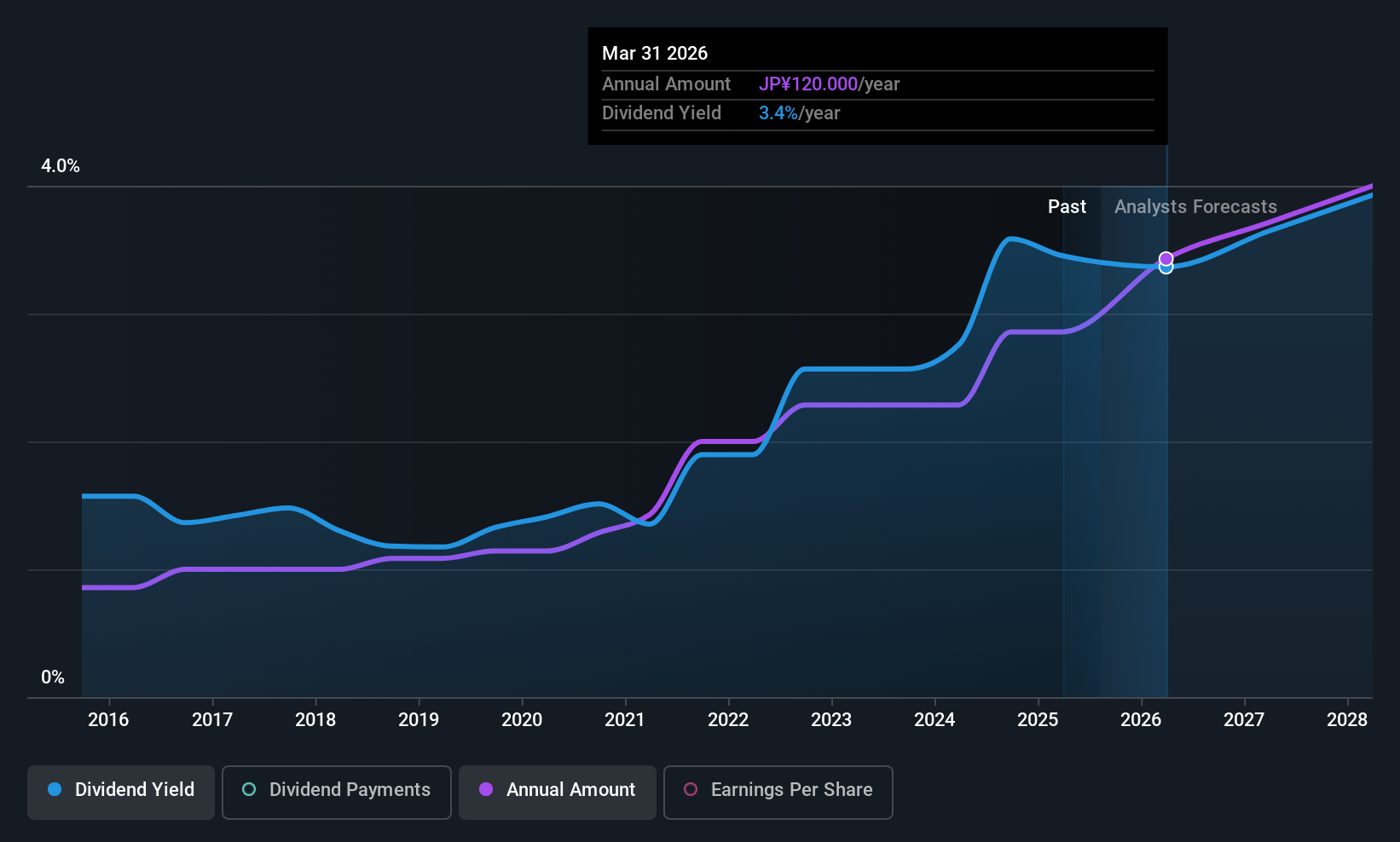Toggle the Dividend Yield series visibility
Viewport: 1400px width, 842px height.
(120, 791)
